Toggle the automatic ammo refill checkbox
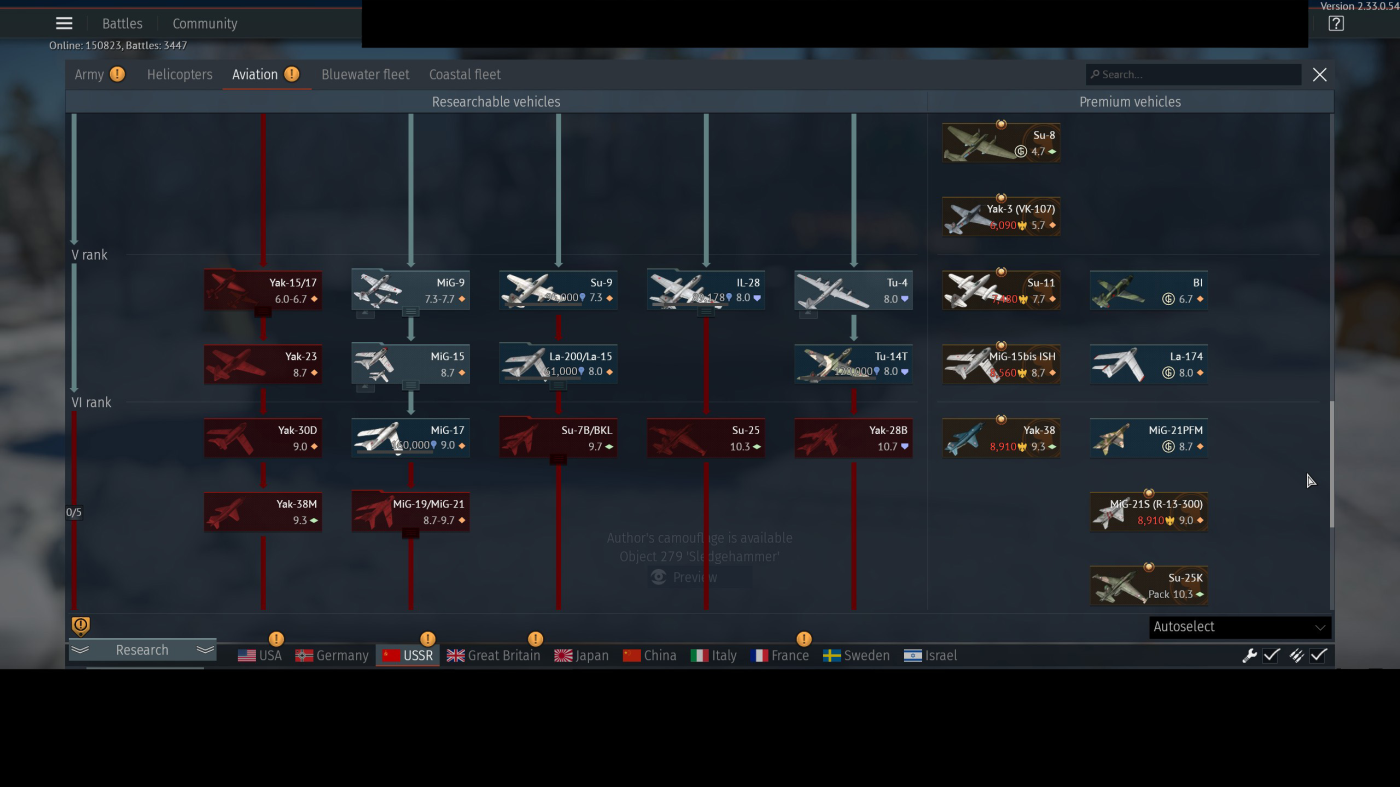 tap(1319, 656)
